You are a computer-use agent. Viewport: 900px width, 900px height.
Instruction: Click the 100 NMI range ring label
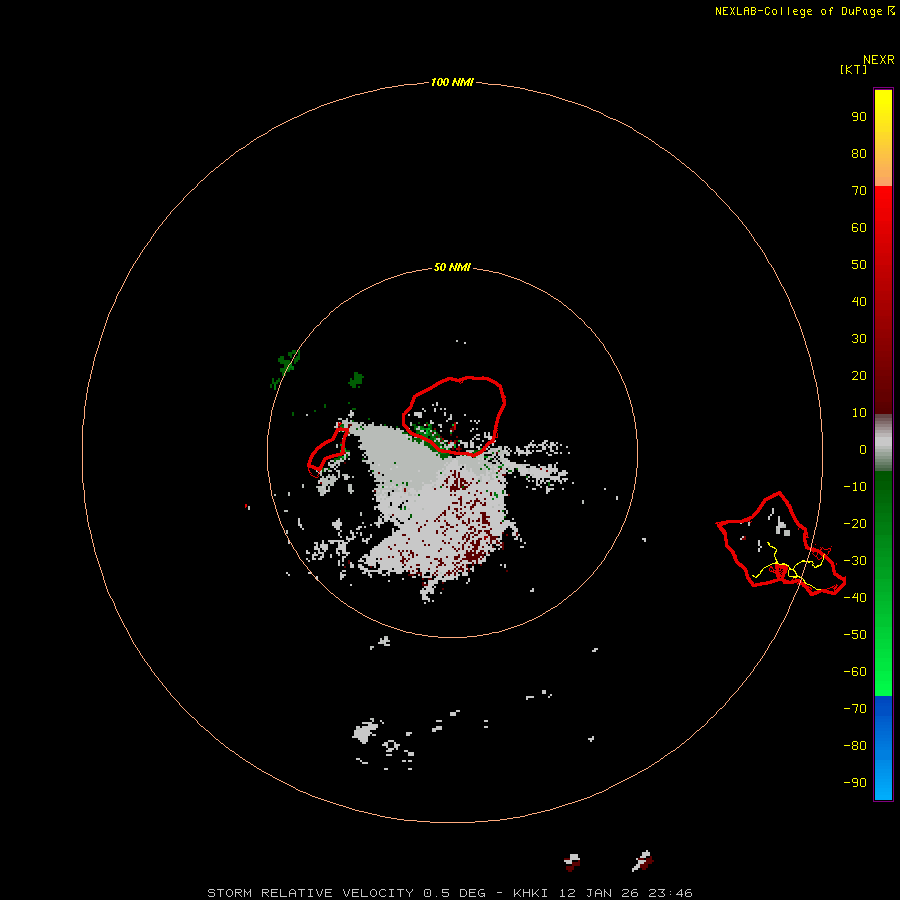[x=452, y=83]
